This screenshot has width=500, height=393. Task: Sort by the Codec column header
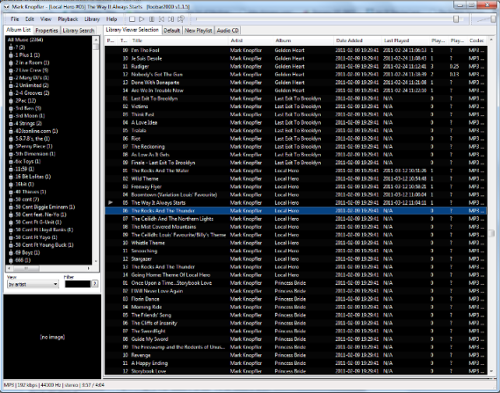click(476, 40)
